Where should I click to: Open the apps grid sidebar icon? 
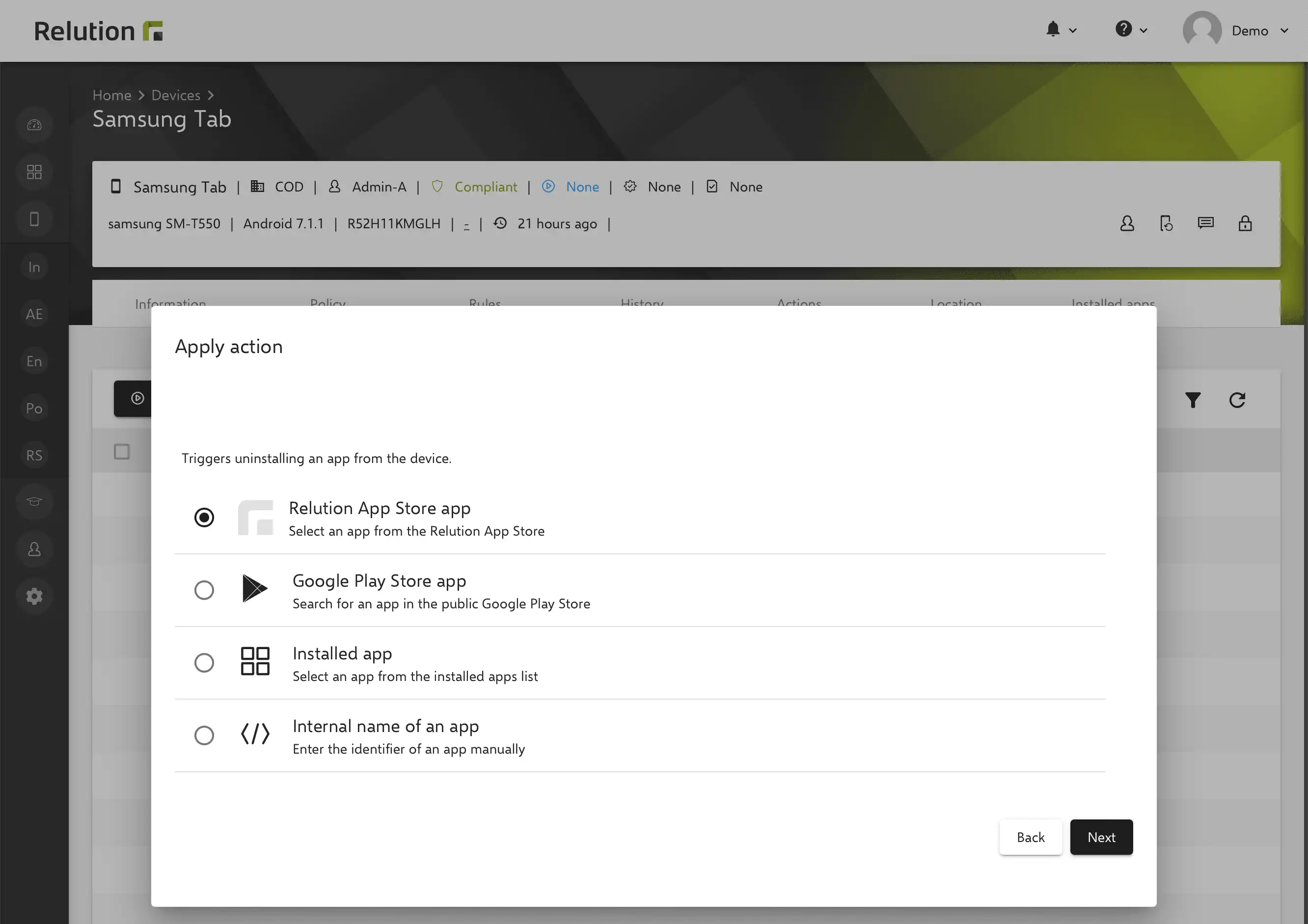click(x=34, y=172)
